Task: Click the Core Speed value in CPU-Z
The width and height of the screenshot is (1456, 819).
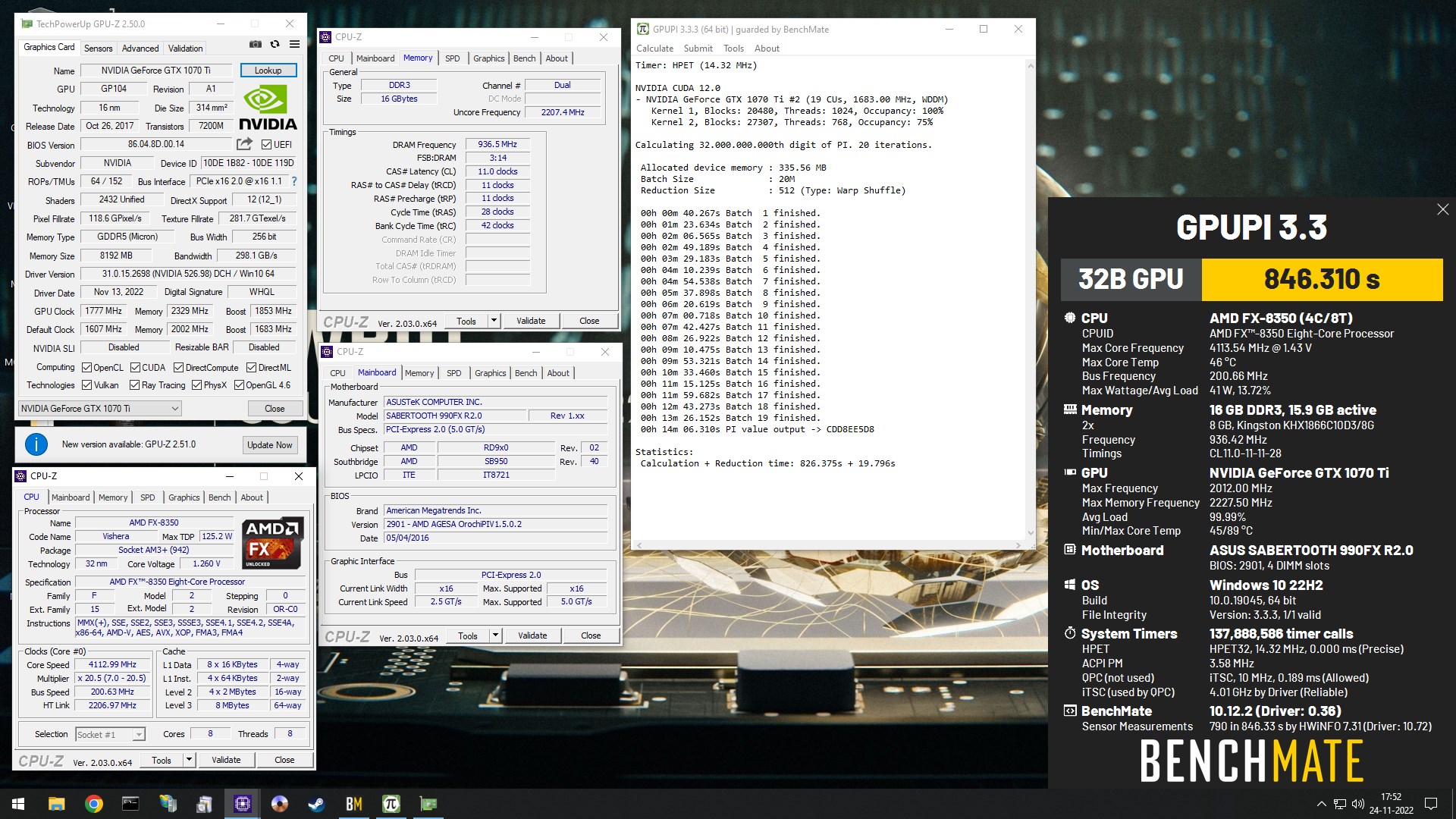Action: point(112,664)
